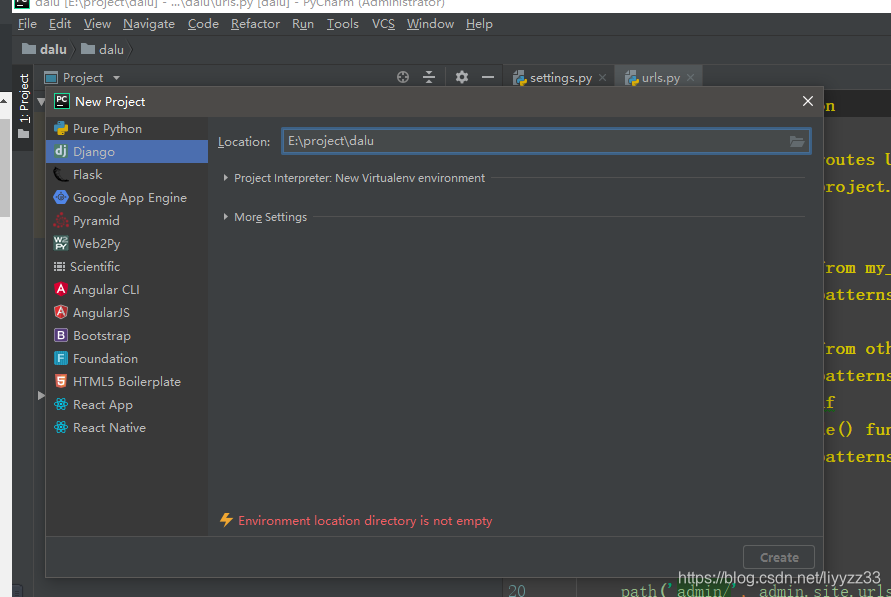Expand More Settings section
Image resolution: width=891 pixels, height=597 pixels.
(226, 217)
